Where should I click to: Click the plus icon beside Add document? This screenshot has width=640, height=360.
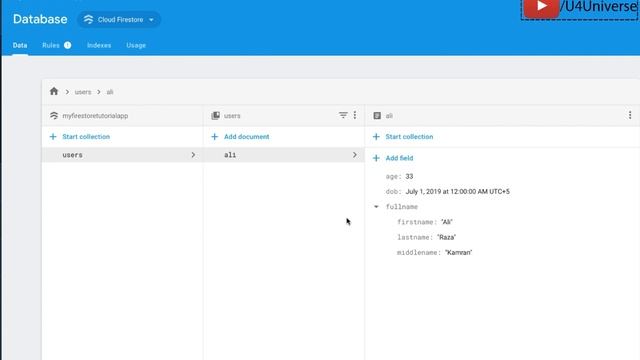tap(215, 137)
